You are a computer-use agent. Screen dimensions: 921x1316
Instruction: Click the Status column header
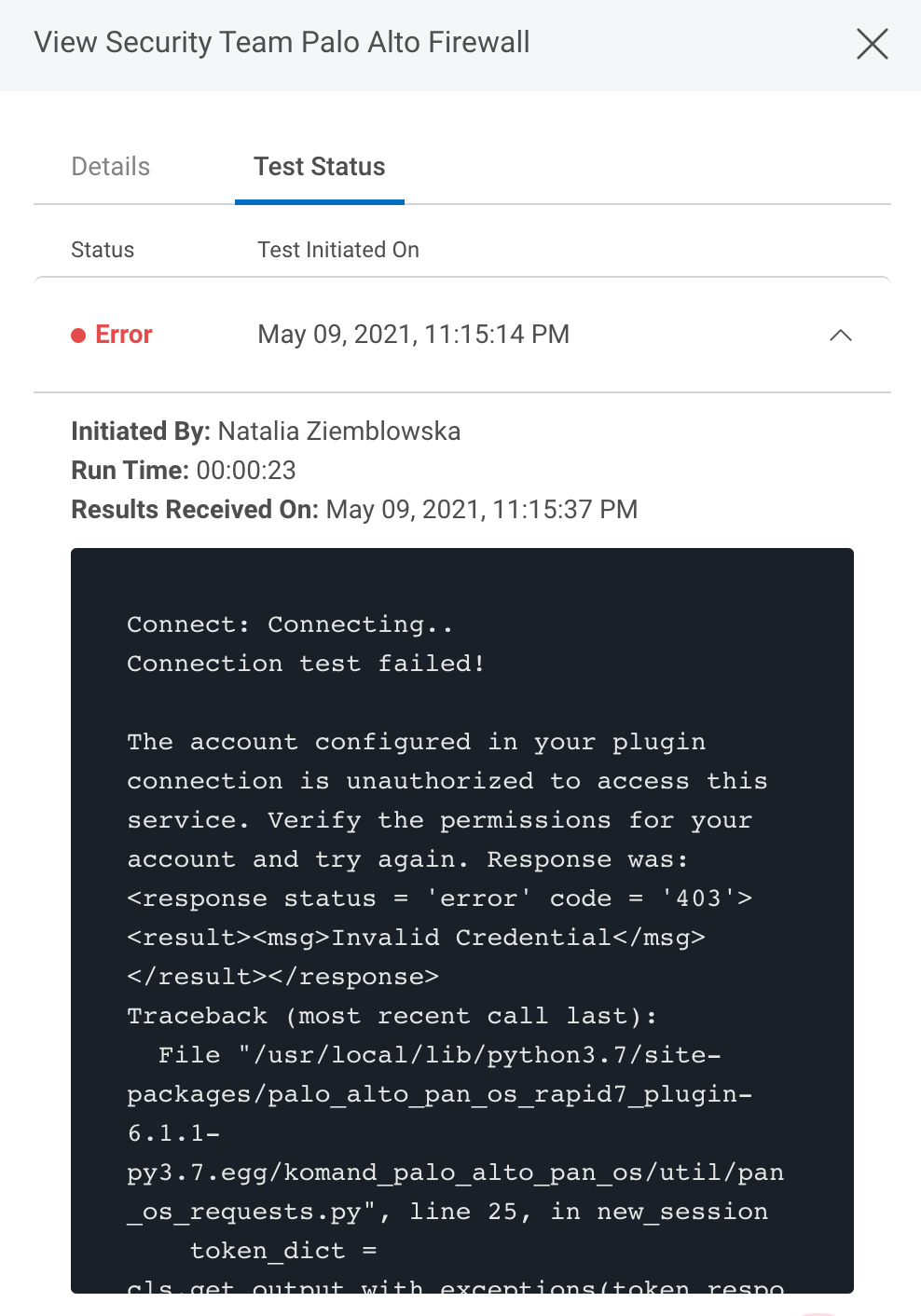coord(103,250)
